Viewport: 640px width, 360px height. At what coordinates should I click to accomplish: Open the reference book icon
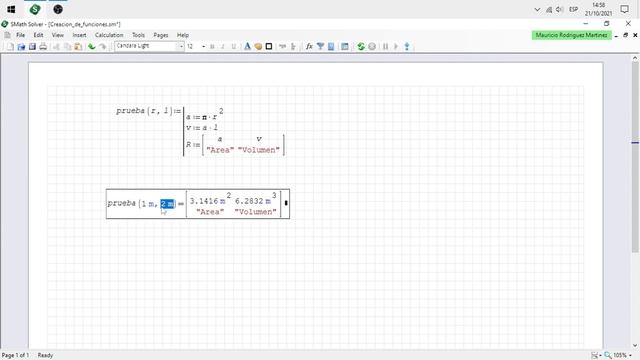[x=331, y=47]
